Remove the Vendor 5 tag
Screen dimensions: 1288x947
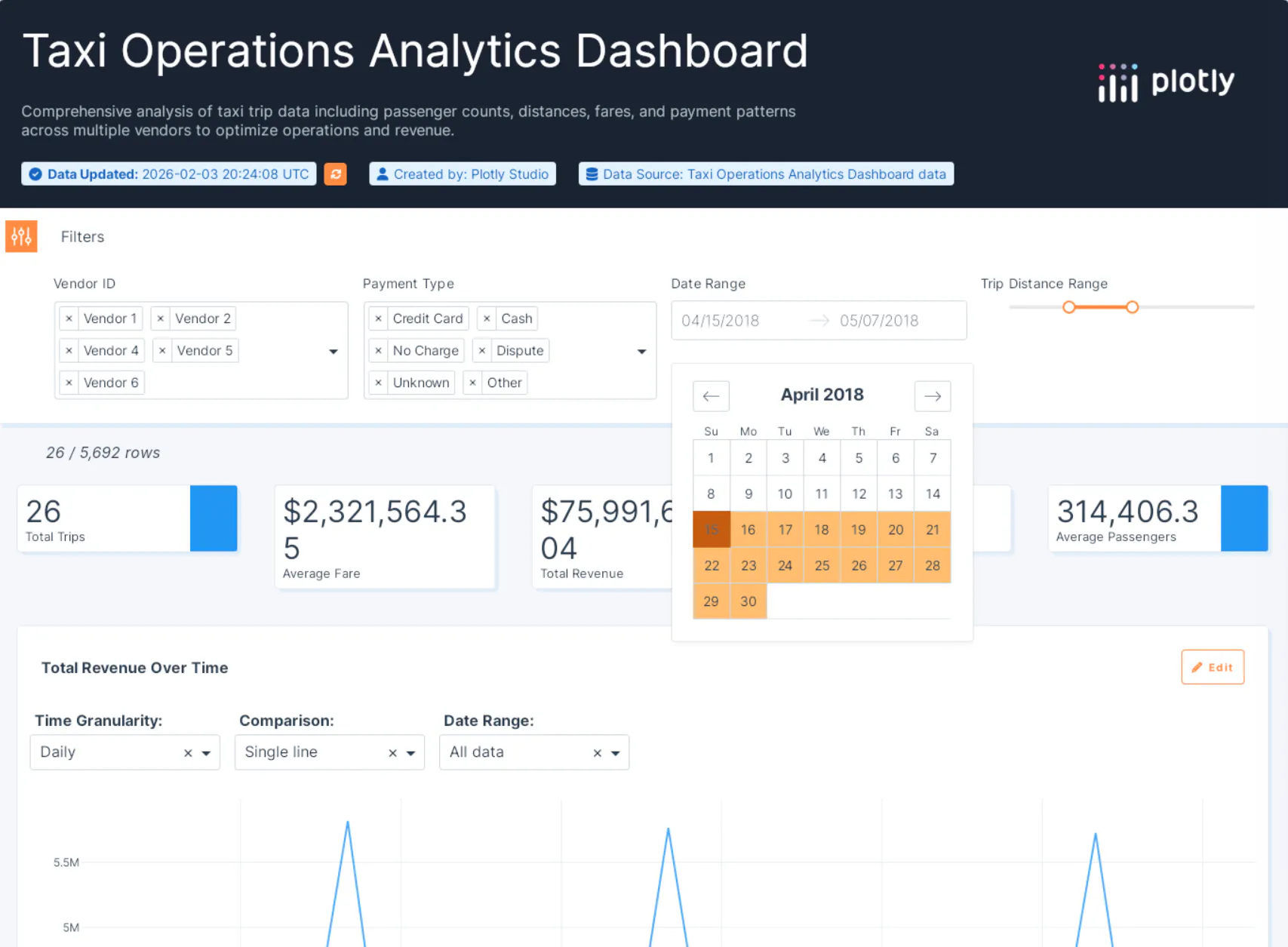[162, 351]
